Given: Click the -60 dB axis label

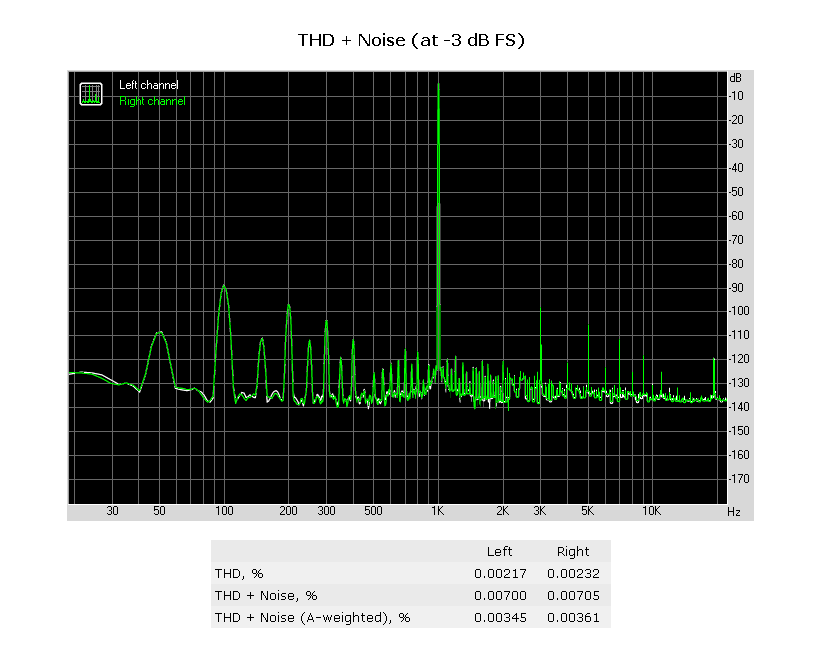Looking at the screenshot, I should [x=736, y=216].
